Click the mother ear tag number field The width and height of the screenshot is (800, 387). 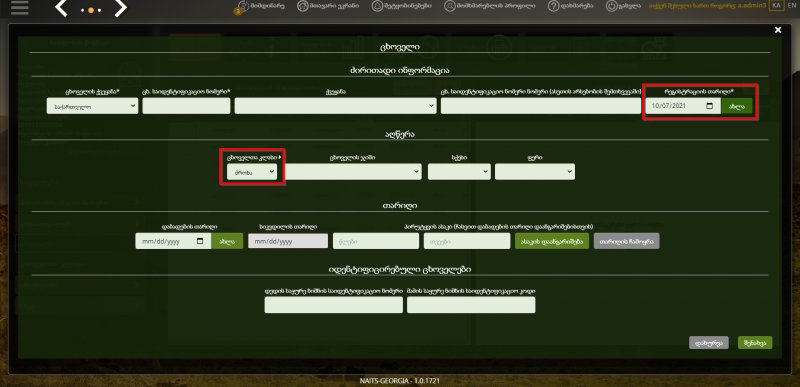pos(334,305)
